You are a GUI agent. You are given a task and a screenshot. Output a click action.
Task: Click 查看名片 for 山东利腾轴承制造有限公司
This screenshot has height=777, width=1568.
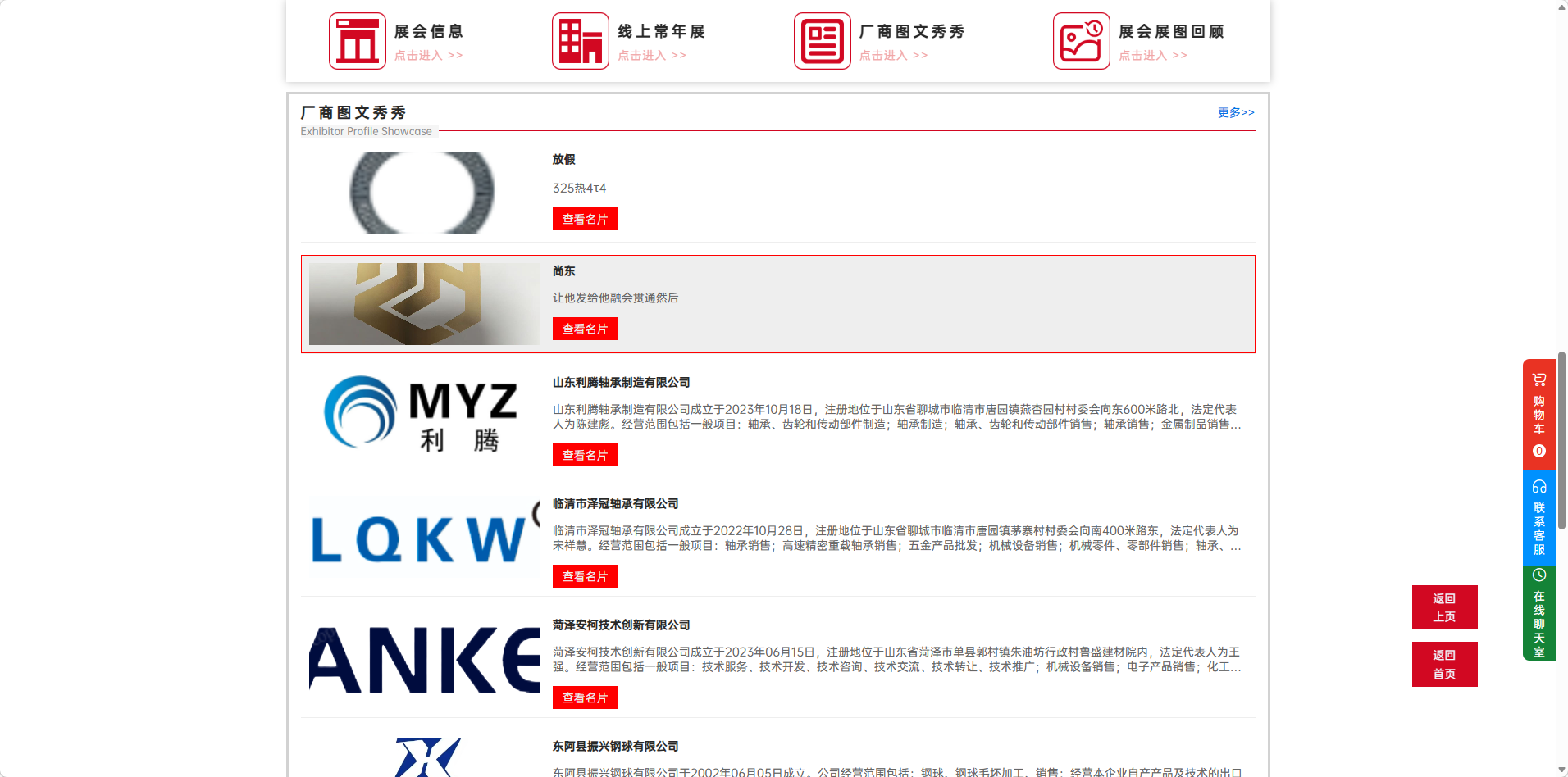pos(585,455)
